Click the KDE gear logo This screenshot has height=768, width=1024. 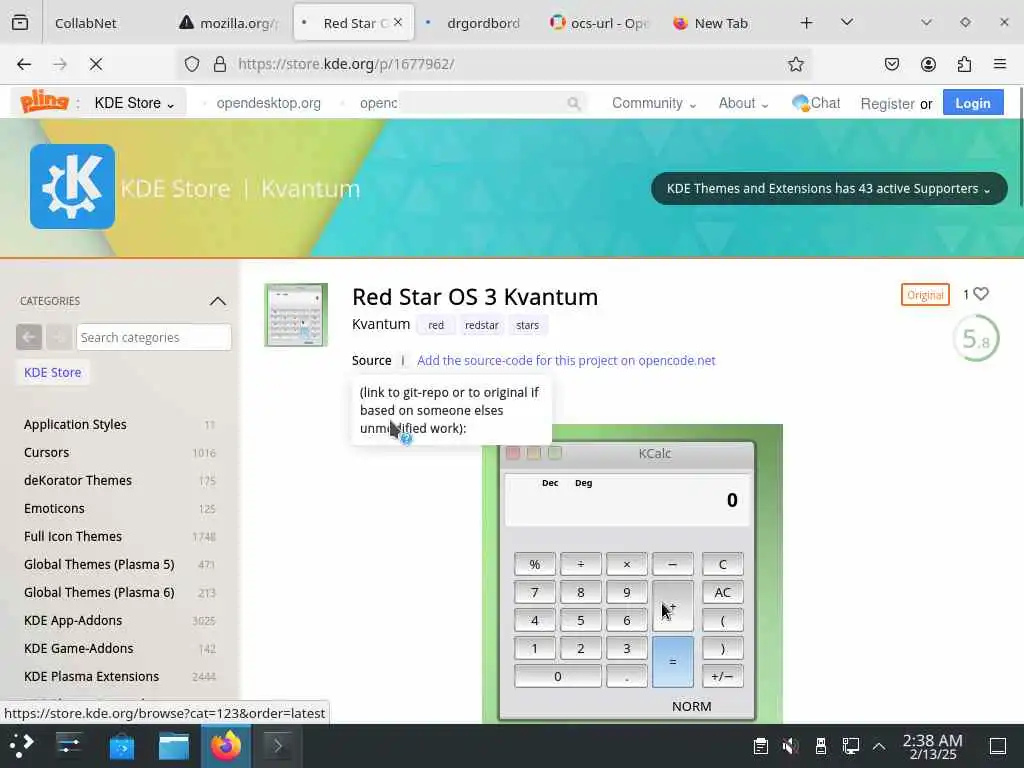coord(72,187)
